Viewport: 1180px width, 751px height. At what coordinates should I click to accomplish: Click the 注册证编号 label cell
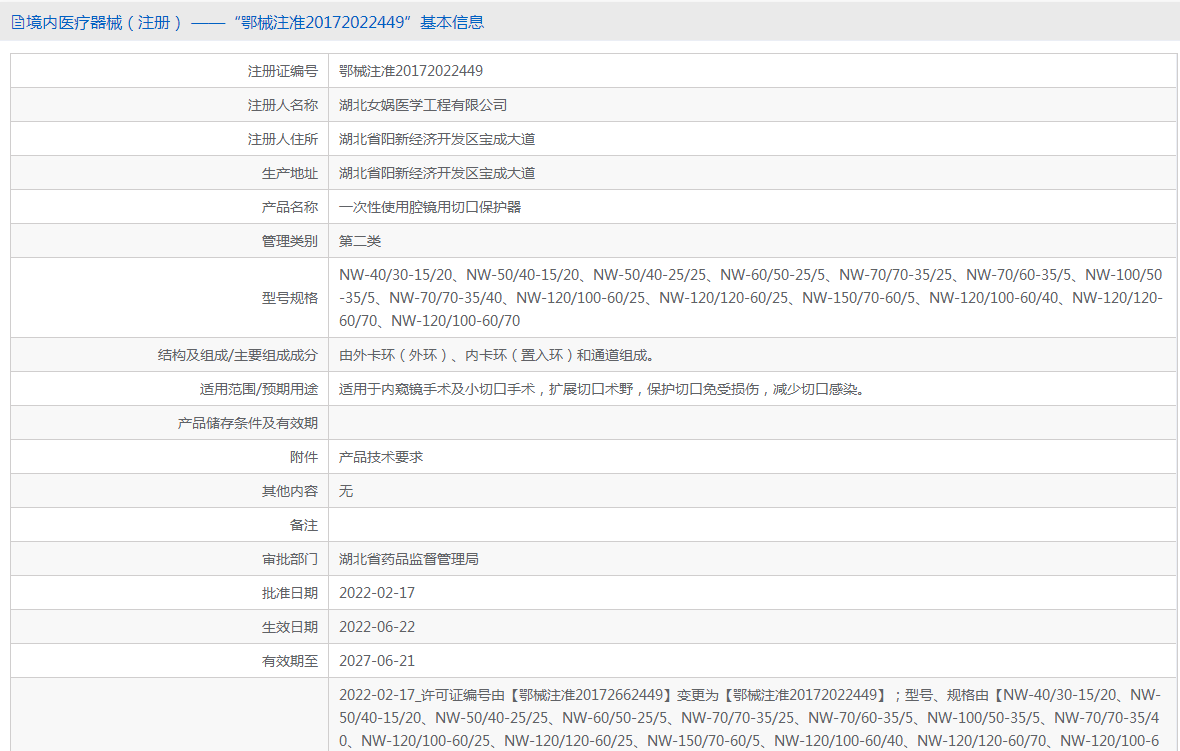pos(169,71)
